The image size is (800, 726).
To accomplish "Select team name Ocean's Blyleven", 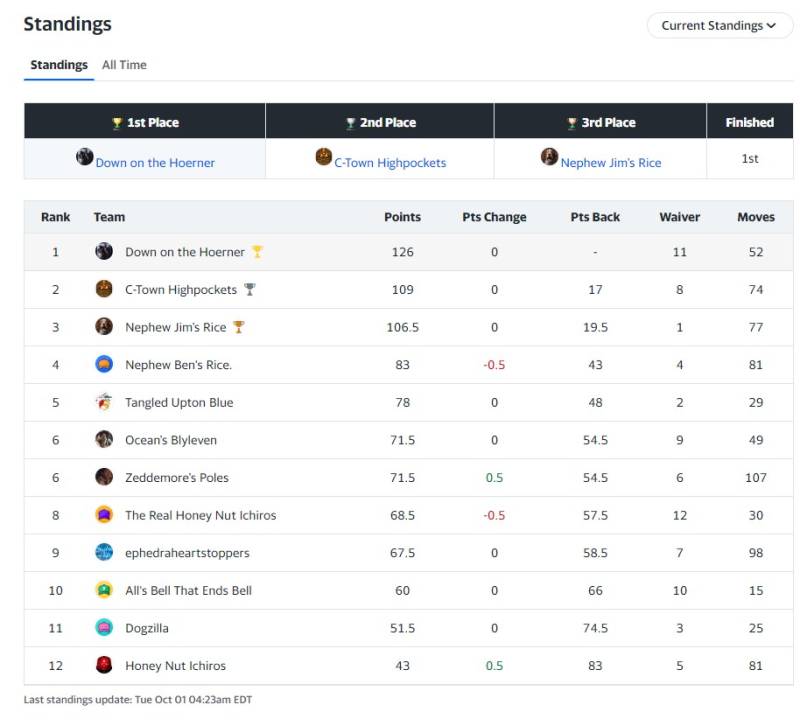I will (x=171, y=440).
